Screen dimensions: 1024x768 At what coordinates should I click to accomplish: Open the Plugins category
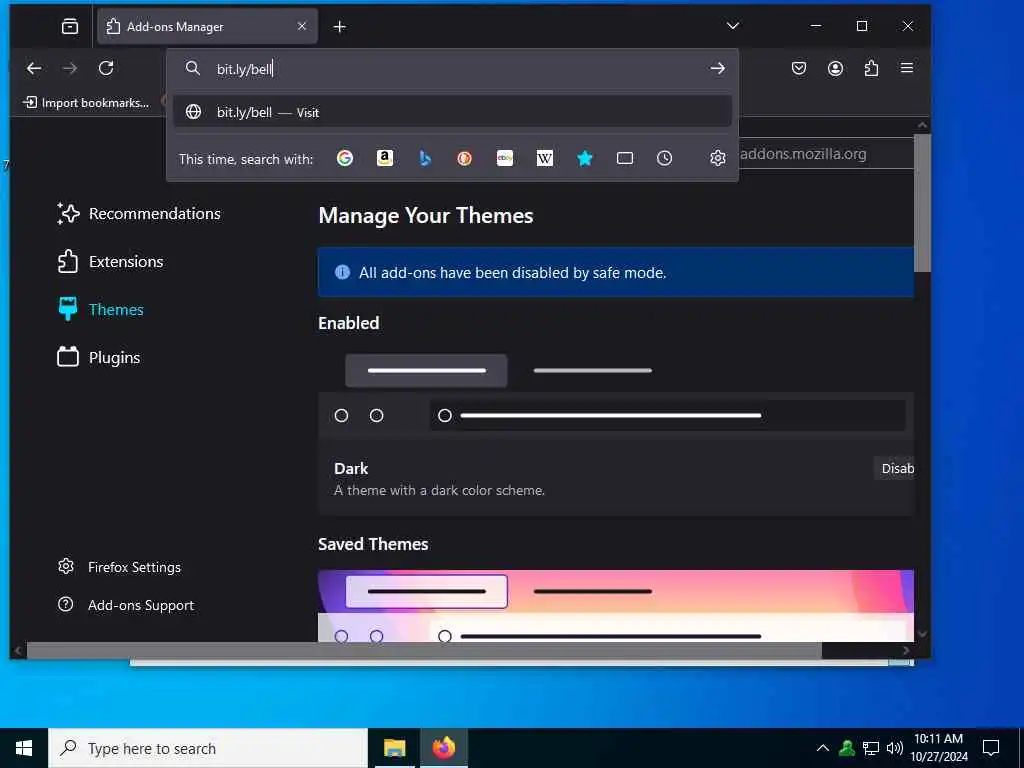pos(99,357)
